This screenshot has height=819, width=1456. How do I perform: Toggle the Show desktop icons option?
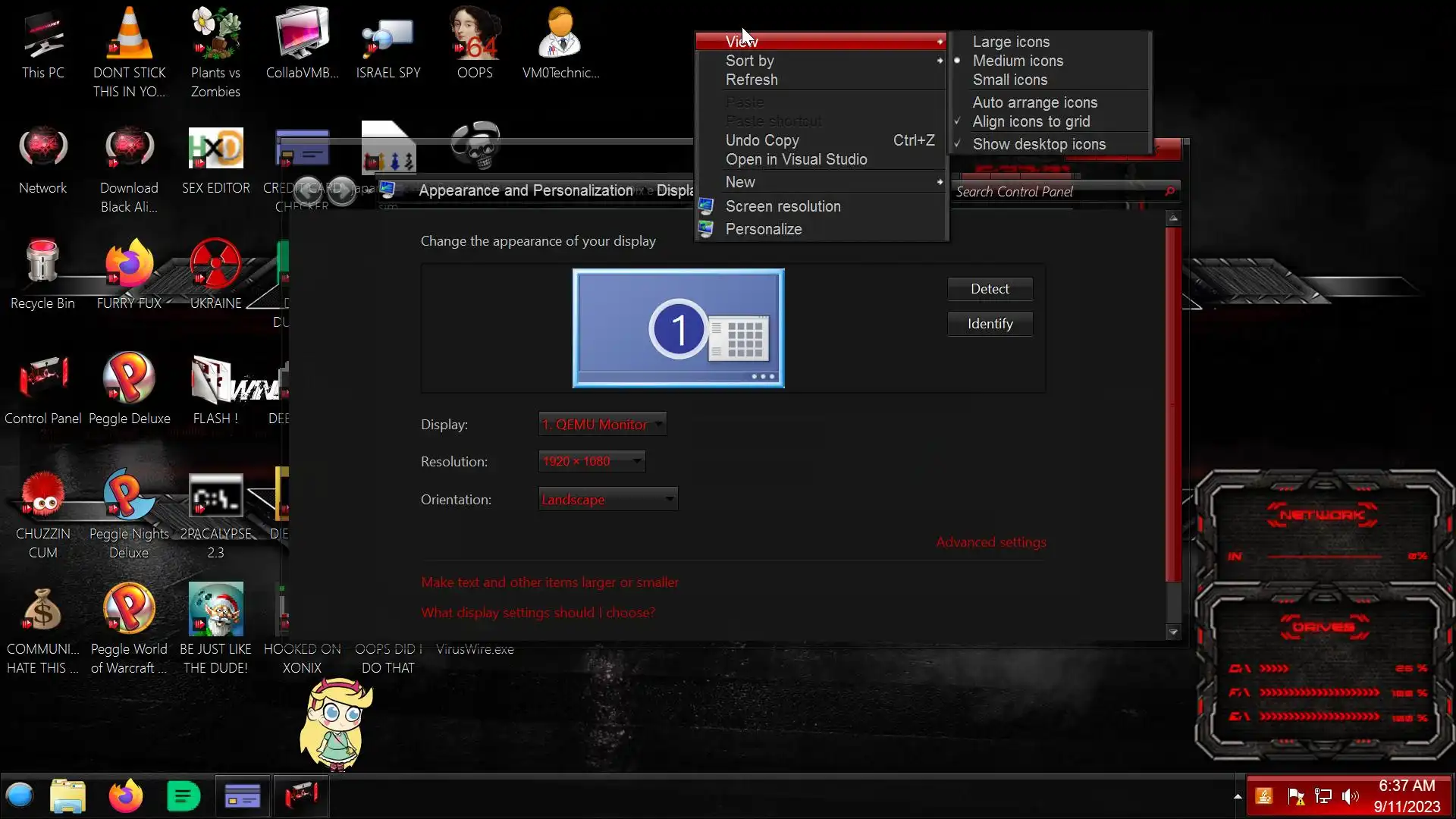click(x=1038, y=144)
